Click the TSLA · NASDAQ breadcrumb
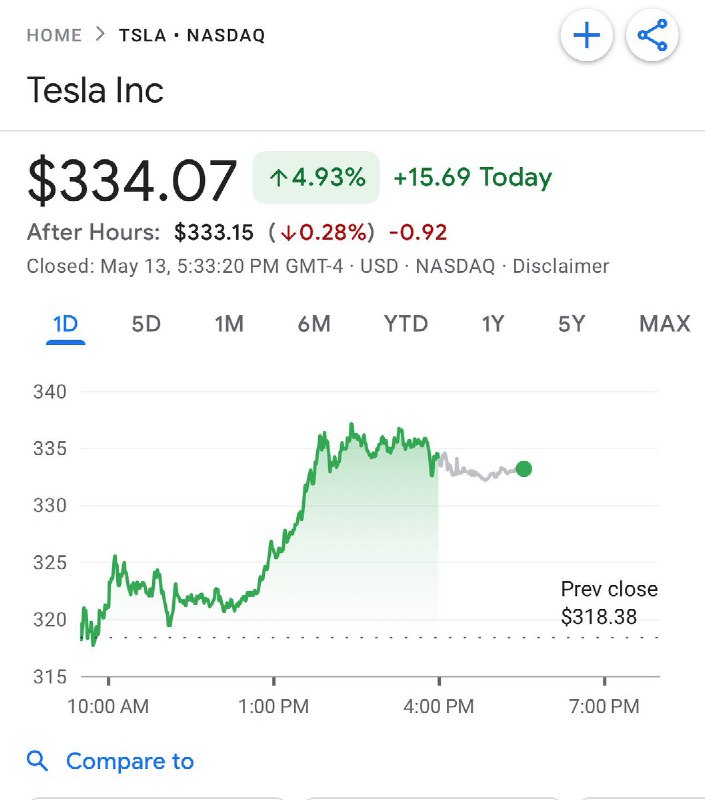The image size is (705, 800). pos(194,35)
